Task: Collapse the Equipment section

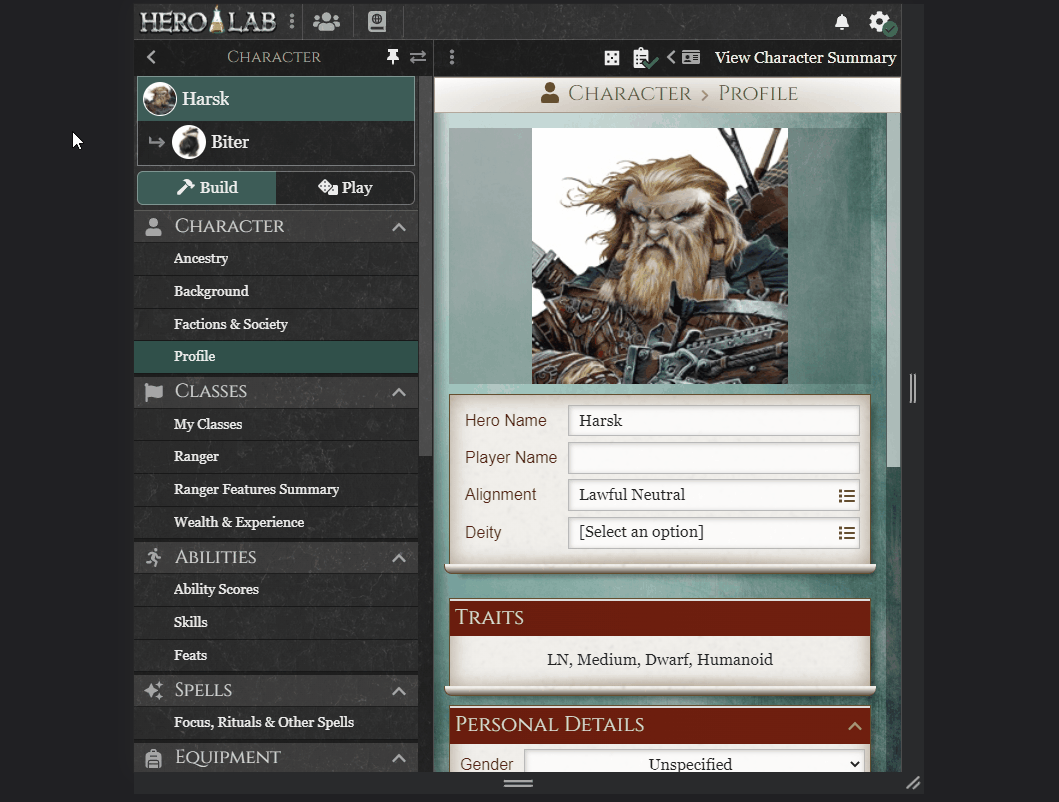Action: coord(399,759)
